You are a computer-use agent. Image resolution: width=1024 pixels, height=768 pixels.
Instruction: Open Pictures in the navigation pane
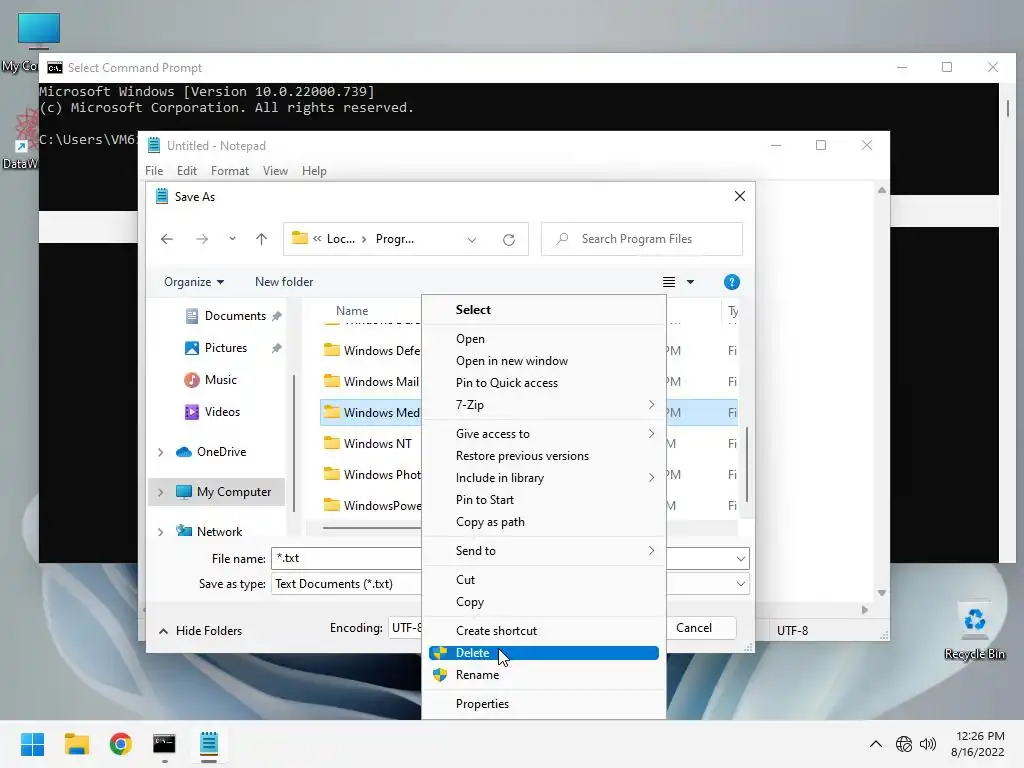[x=225, y=348]
